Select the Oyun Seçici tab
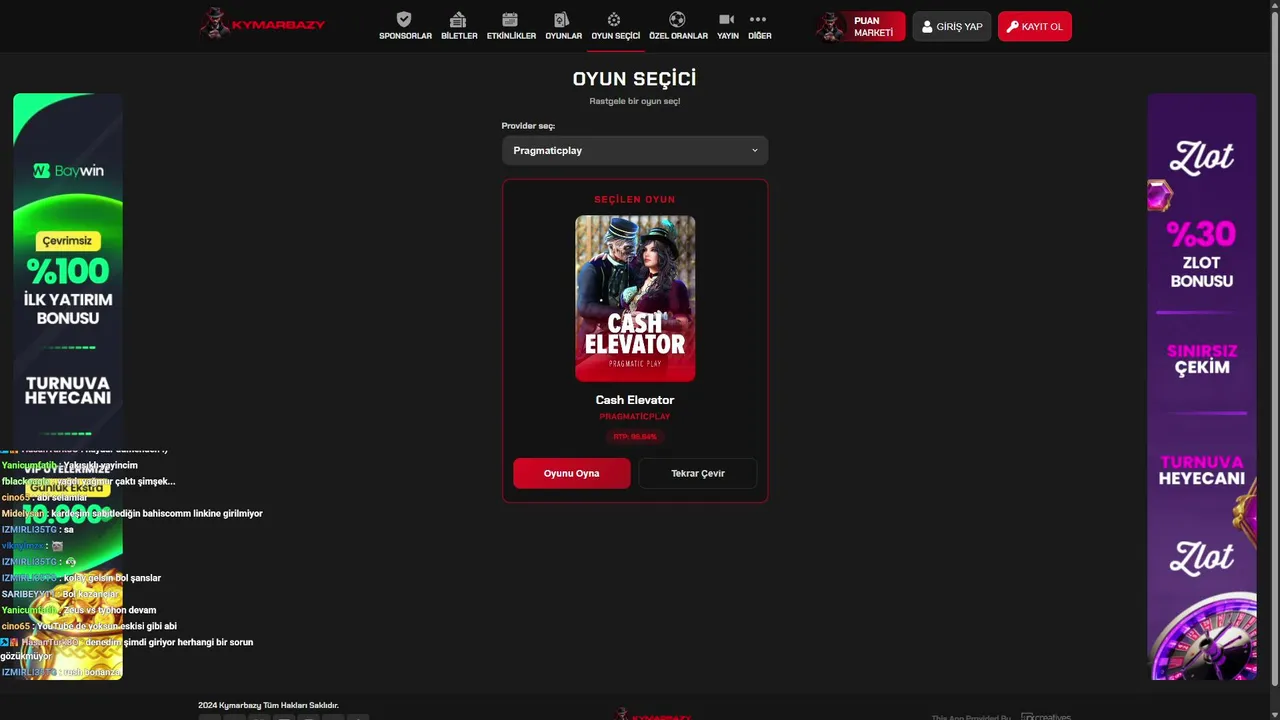The width and height of the screenshot is (1280, 720). coord(615,26)
